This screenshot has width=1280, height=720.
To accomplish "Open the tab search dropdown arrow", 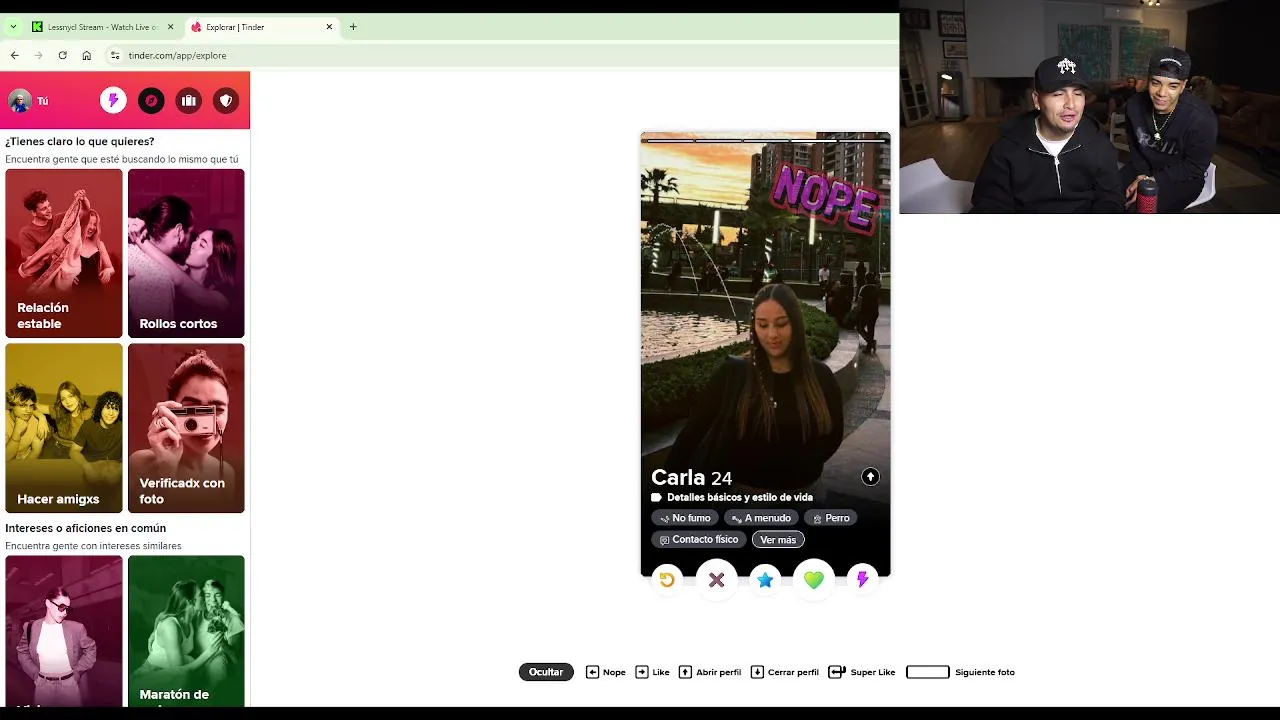I will tap(13, 27).
